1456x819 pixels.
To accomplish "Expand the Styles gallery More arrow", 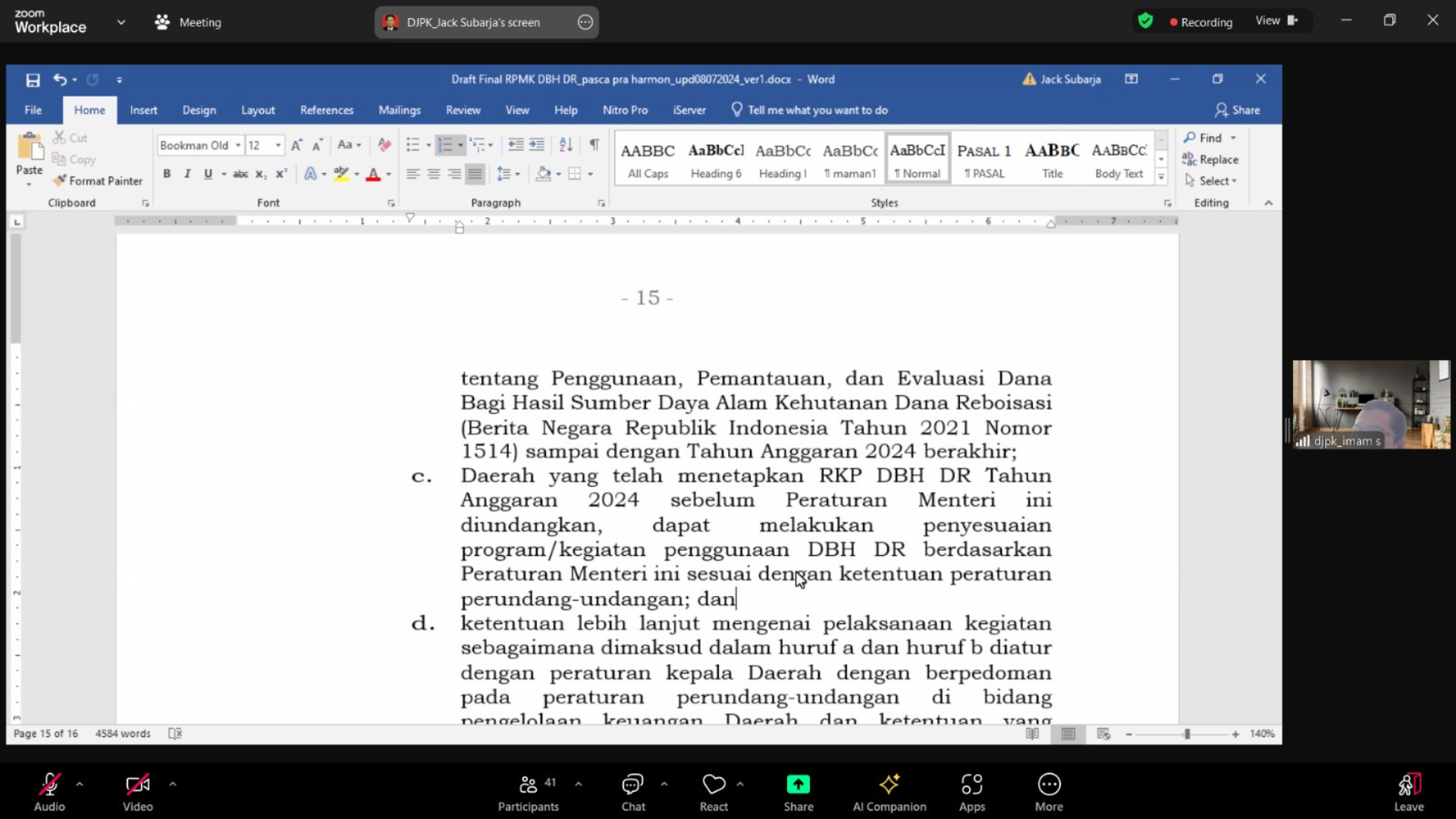I will (x=1161, y=177).
